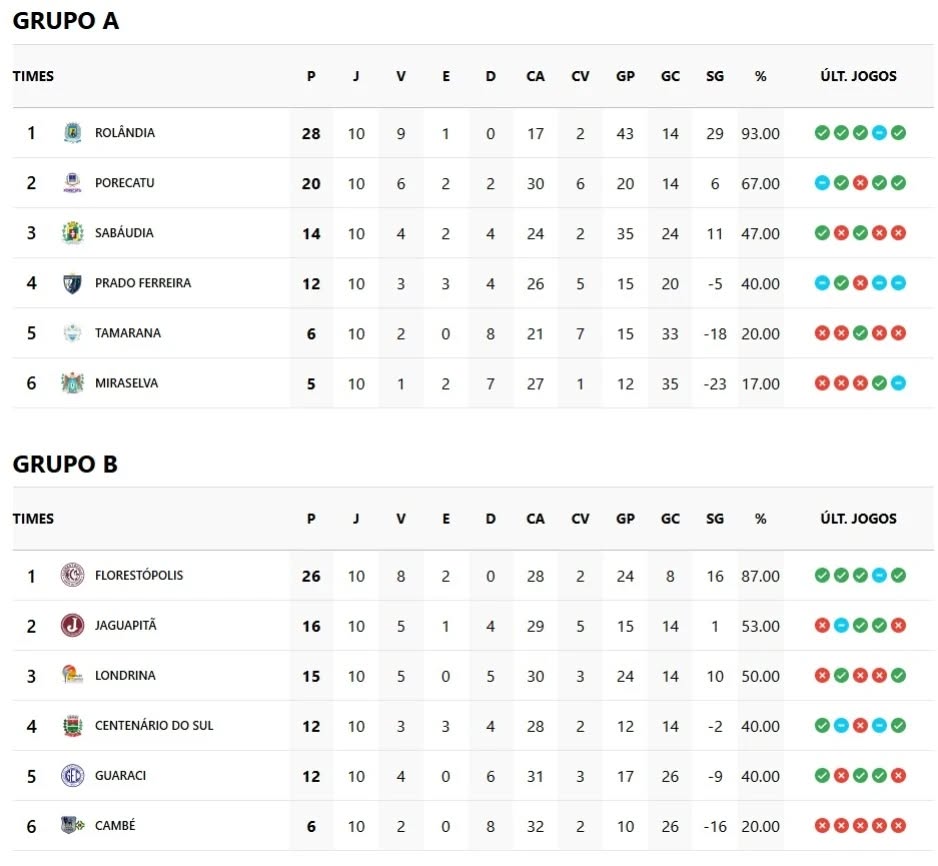Click Grupo A percentage column header
The width and height of the screenshot is (938, 866).
click(760, 76)
